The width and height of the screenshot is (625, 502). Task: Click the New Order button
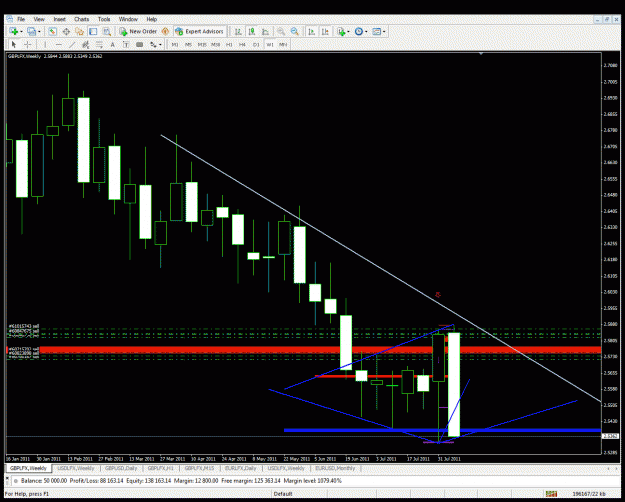[138, 31]
